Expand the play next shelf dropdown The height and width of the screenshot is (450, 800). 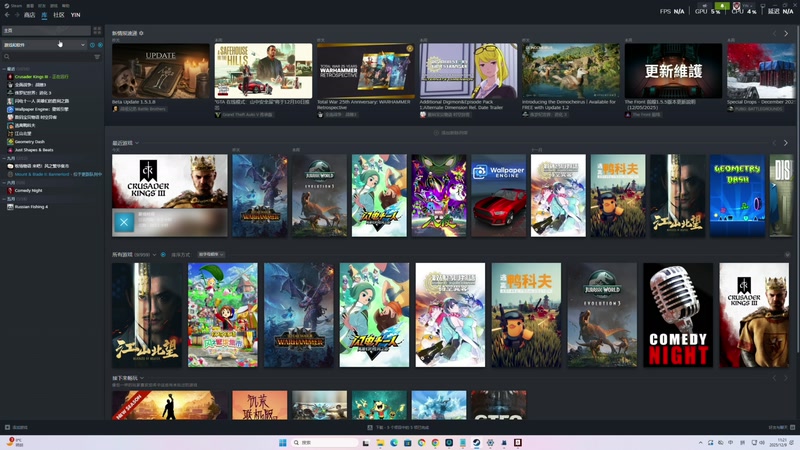click(x=142, y=378)
